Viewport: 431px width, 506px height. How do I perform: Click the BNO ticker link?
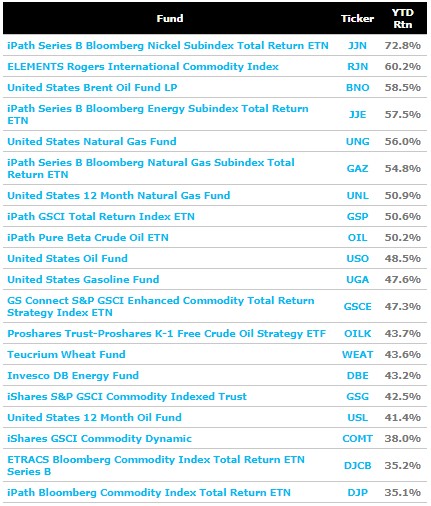pos(357,87)
